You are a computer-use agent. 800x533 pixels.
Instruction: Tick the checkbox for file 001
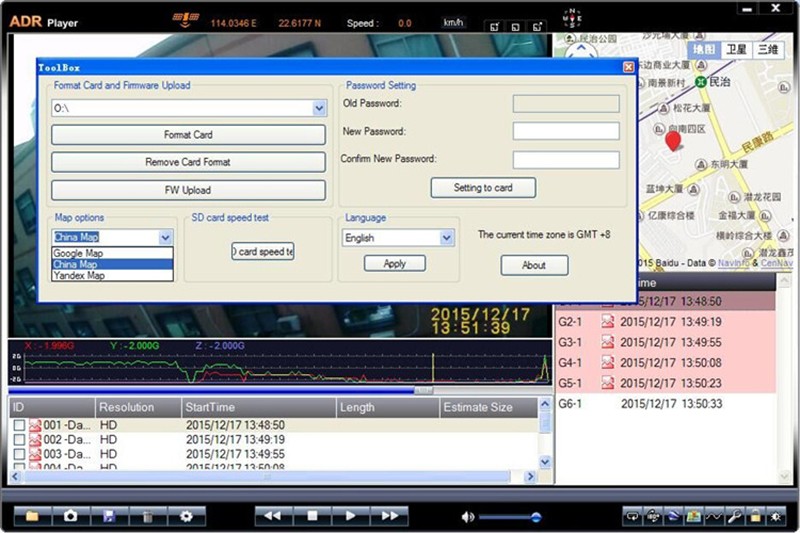(x=19, y=425)
